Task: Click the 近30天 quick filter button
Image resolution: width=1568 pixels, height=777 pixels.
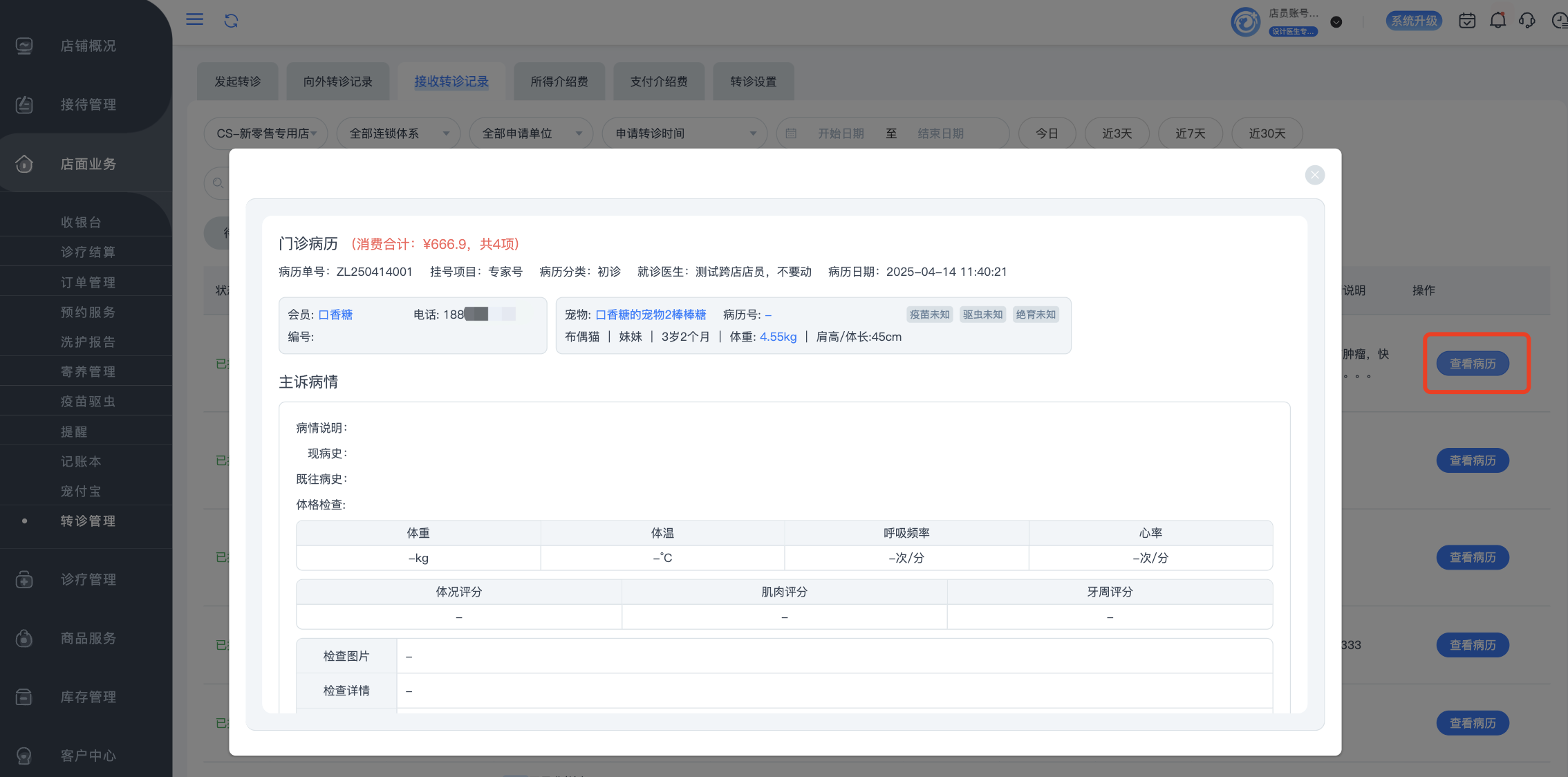Action: click(x=1267, y=133)
